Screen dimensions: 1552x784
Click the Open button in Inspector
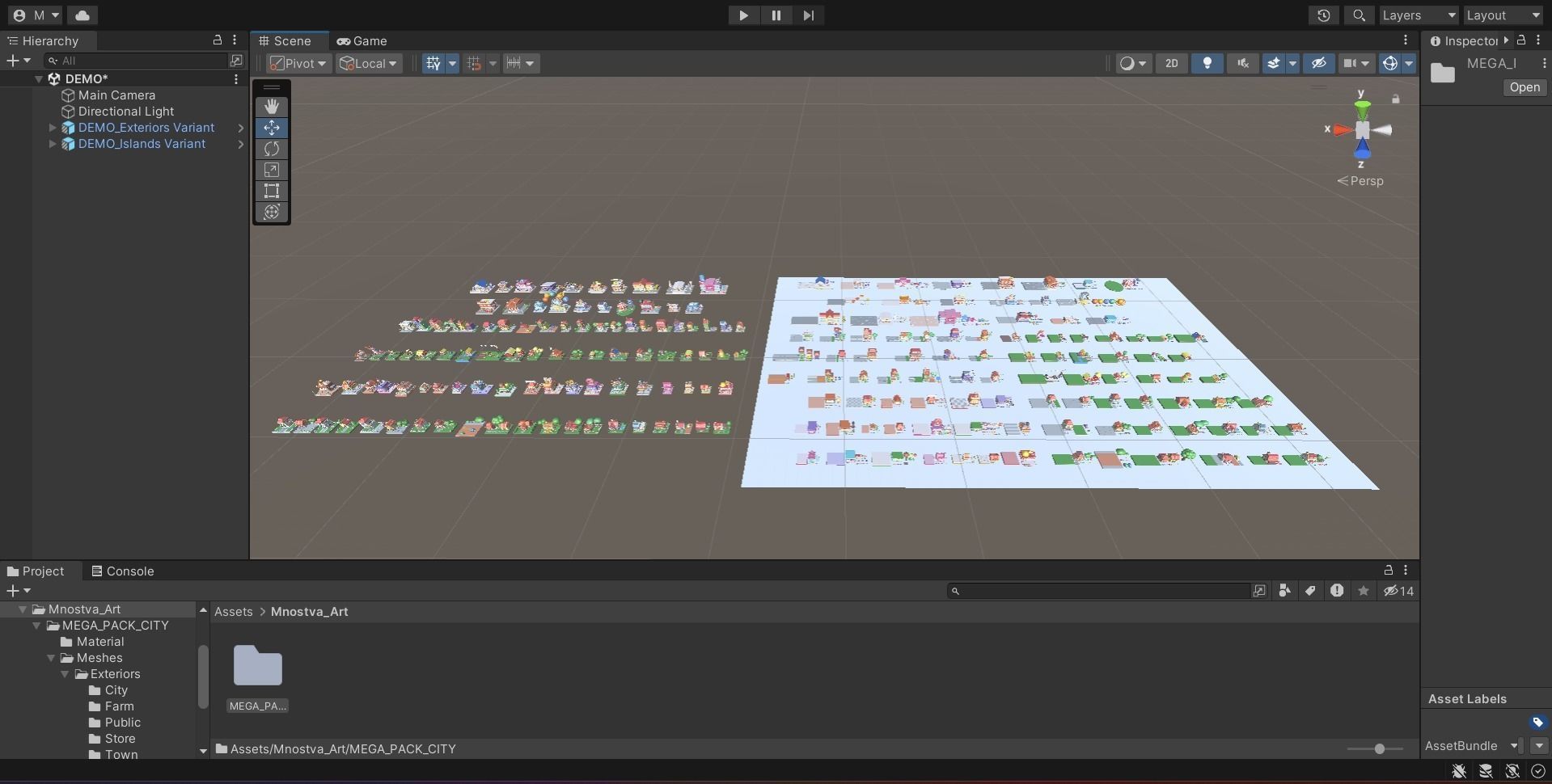coord(1525,87)
